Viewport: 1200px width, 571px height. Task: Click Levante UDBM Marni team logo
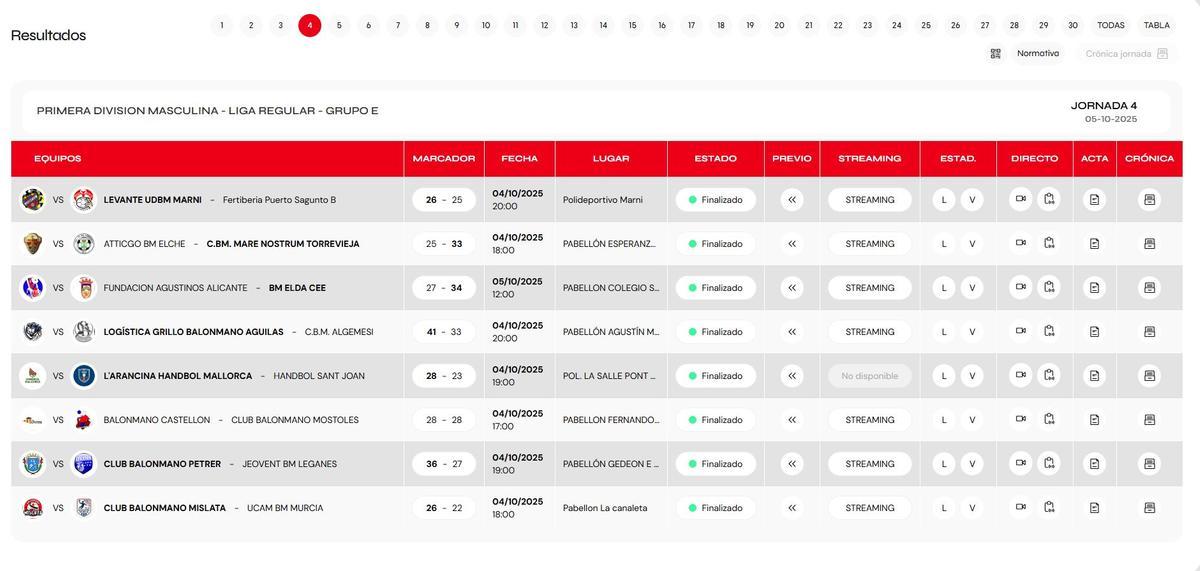(33, 200)
